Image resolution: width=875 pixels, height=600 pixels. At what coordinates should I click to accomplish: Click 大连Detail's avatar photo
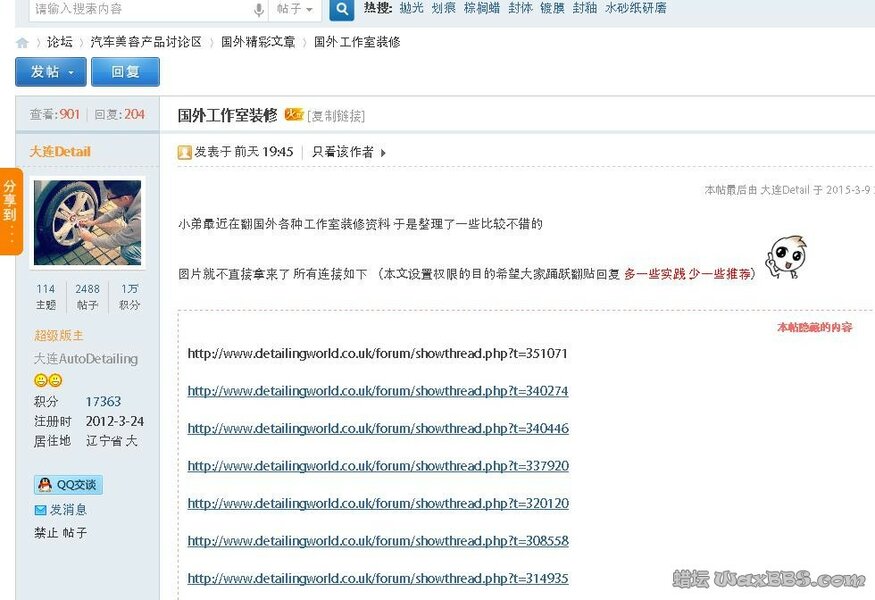pyautogui.click(x=85, y=223)
